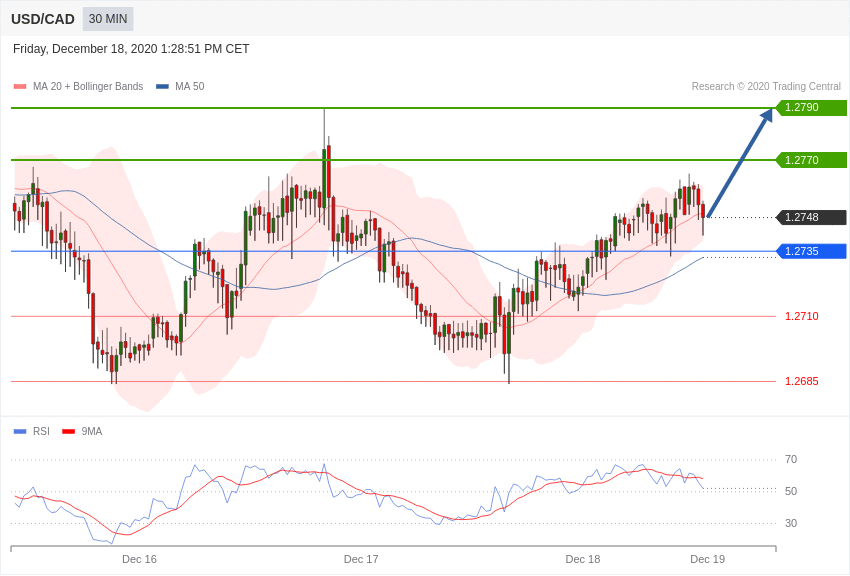
Task: Click the MA 20 + Bollinger Bands legend label
Action: [x=88, y=86]
